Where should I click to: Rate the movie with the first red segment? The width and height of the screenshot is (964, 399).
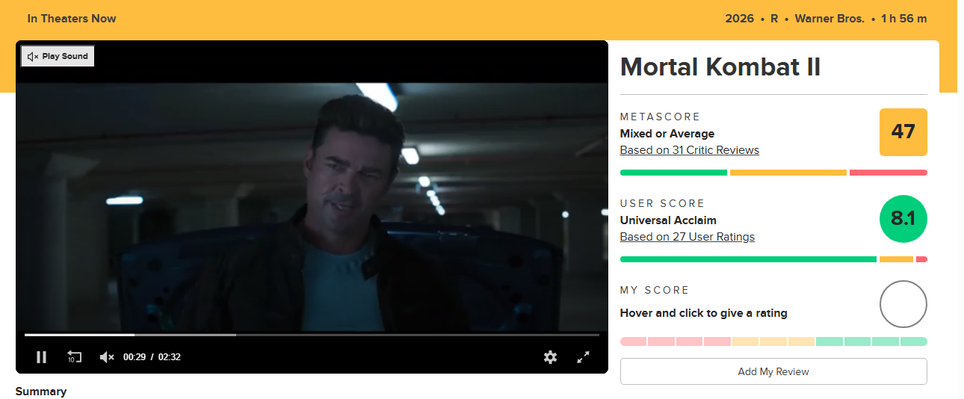[x=633, y=341]
